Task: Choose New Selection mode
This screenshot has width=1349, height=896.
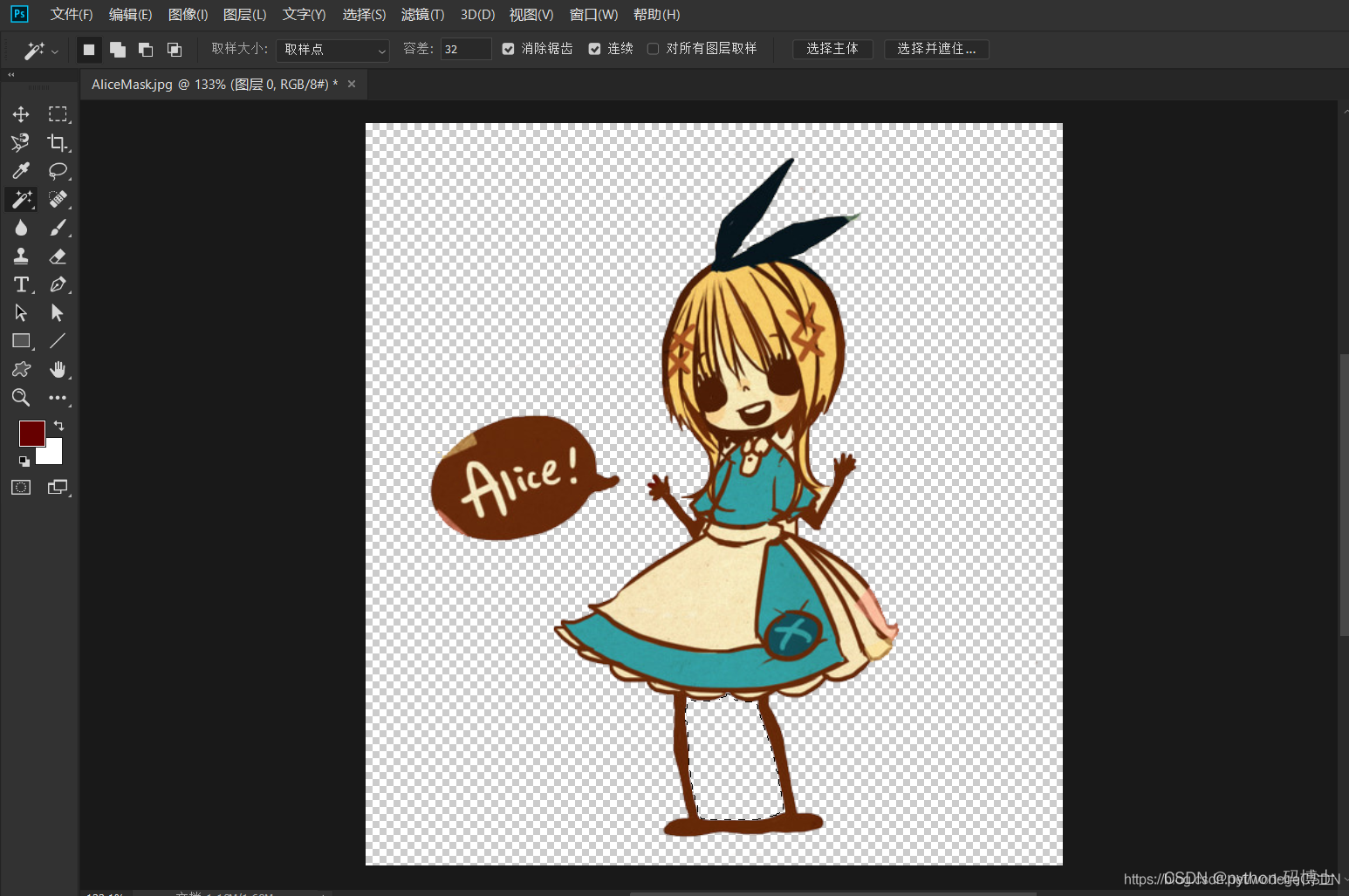Action: tap(89, 50)
